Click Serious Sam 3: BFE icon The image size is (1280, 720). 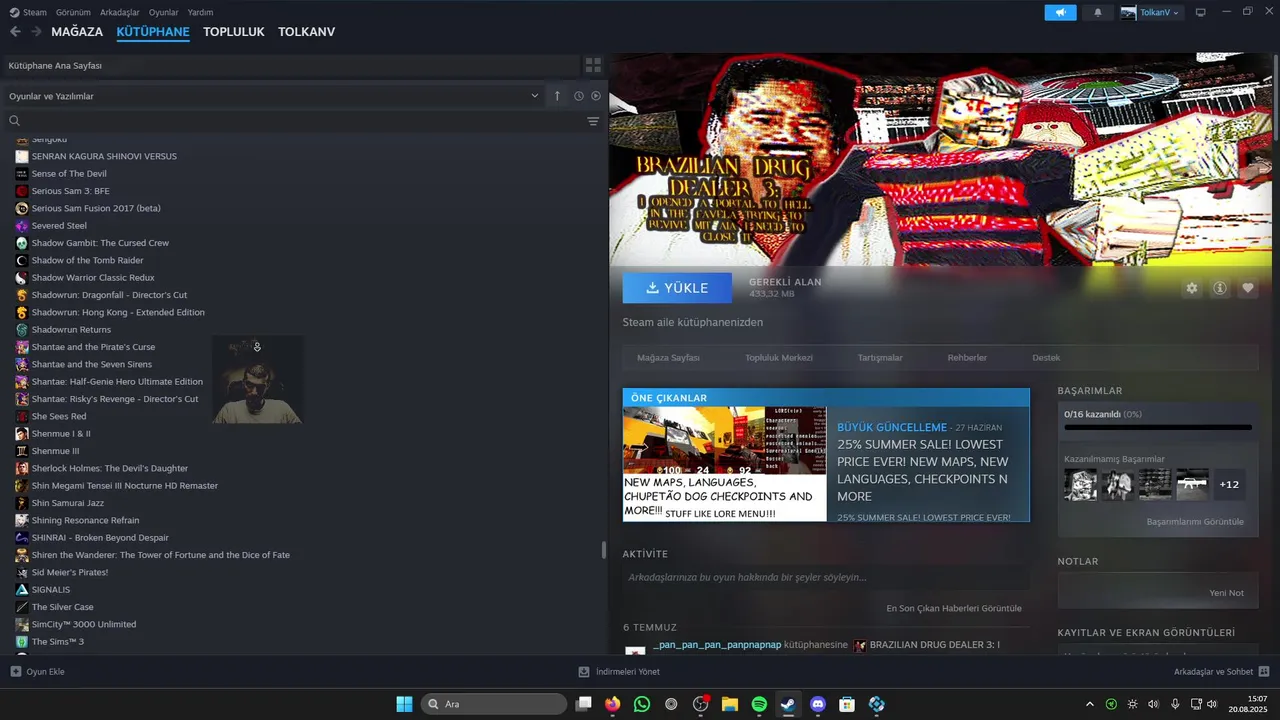[x=22, y=191]
